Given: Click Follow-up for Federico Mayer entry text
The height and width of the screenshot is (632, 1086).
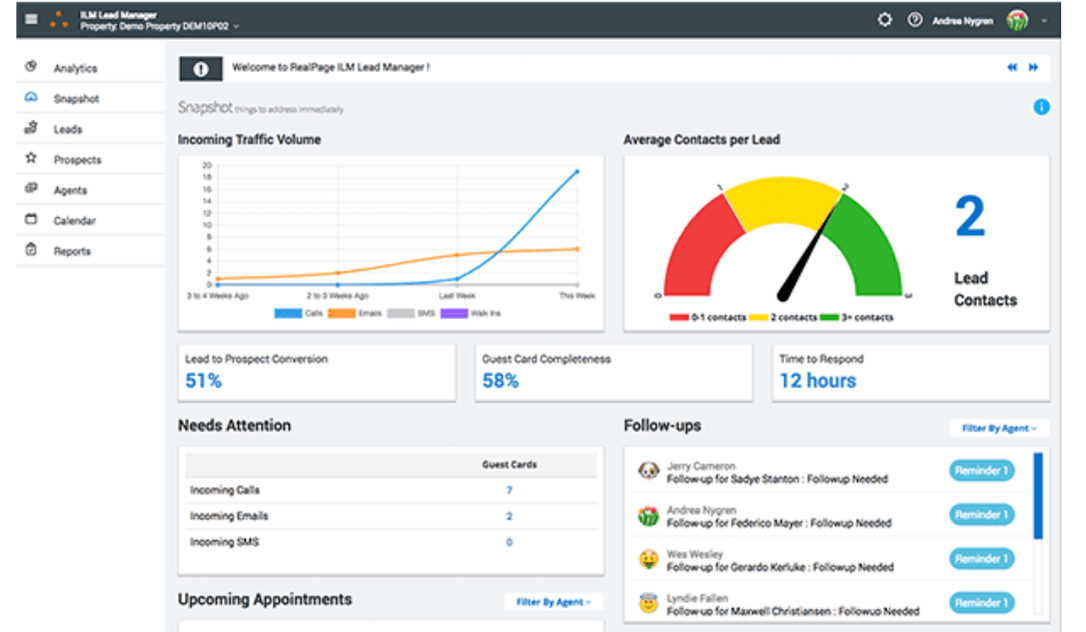Looking at the screenshot, I should (x=779, y=523).
